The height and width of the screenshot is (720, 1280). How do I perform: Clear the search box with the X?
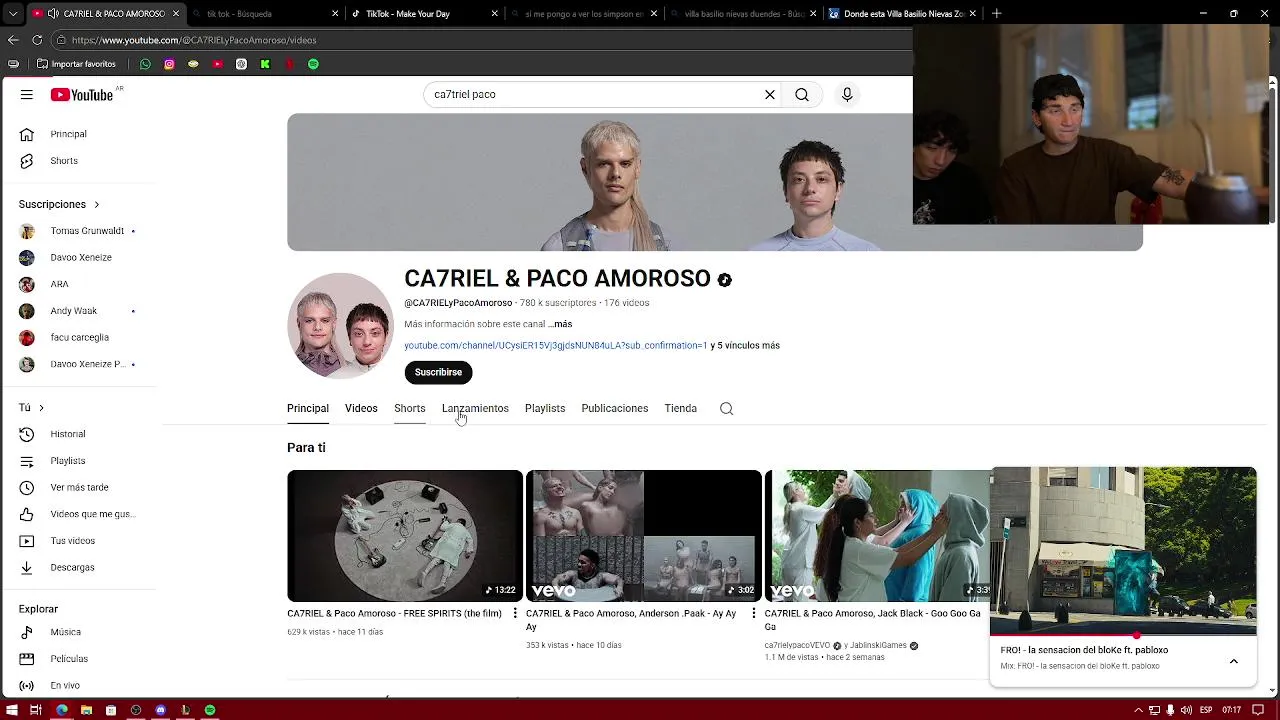coord(770,94)
